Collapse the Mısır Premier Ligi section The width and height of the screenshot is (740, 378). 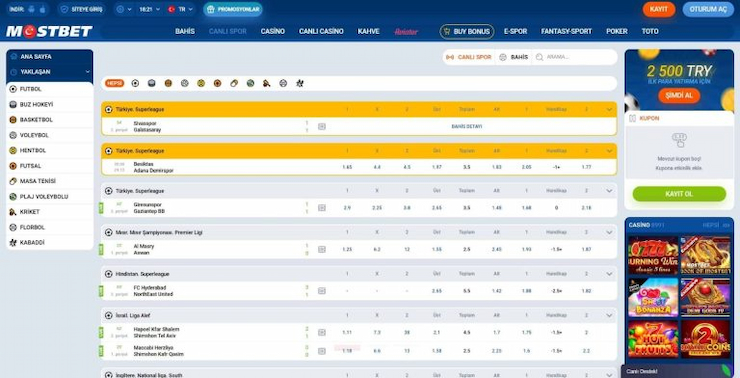(609, 233)
